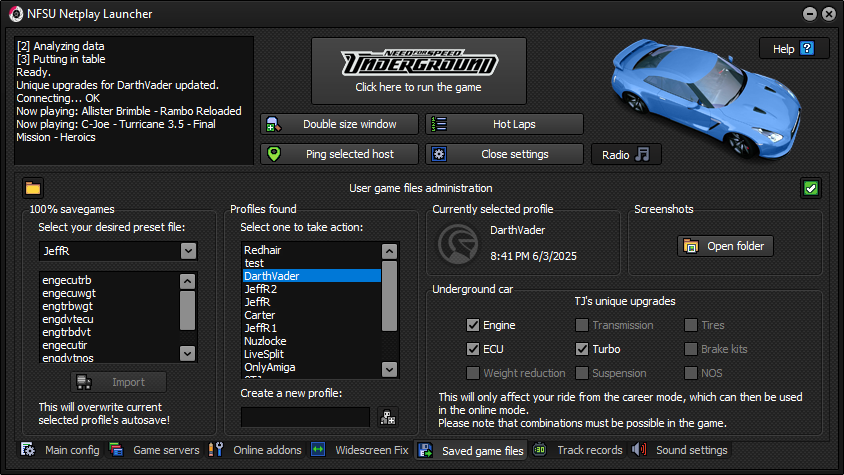
Task: Click the NFSU Netplay Launcher title icon
Action: click(x=16, y=14)
